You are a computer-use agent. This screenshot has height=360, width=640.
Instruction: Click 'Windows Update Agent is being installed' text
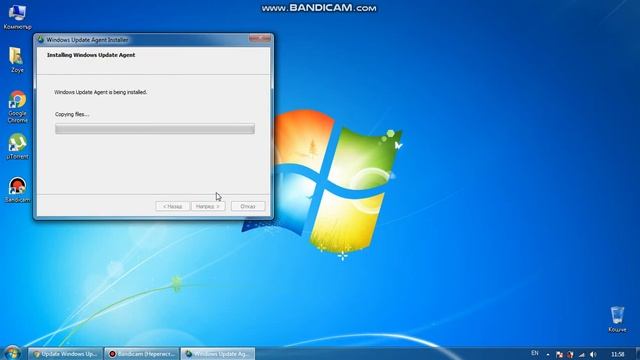click(x=100, y=92)
